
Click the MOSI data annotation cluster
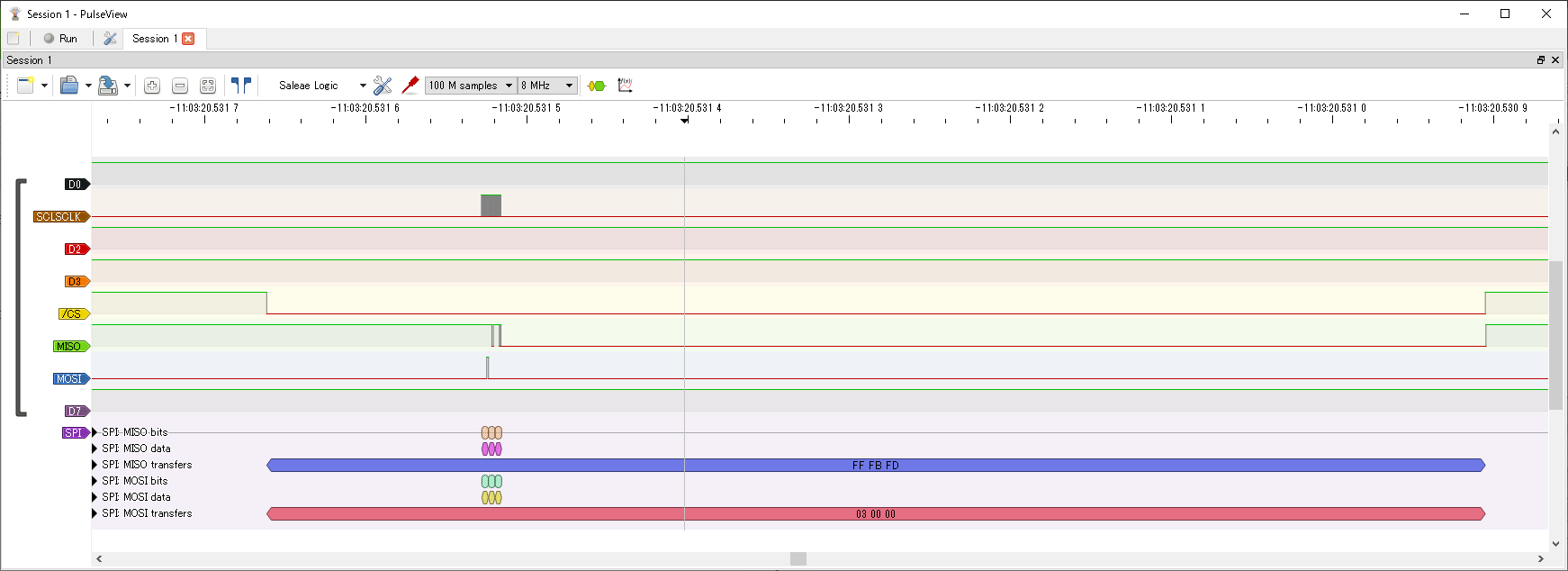pos(491,498)
